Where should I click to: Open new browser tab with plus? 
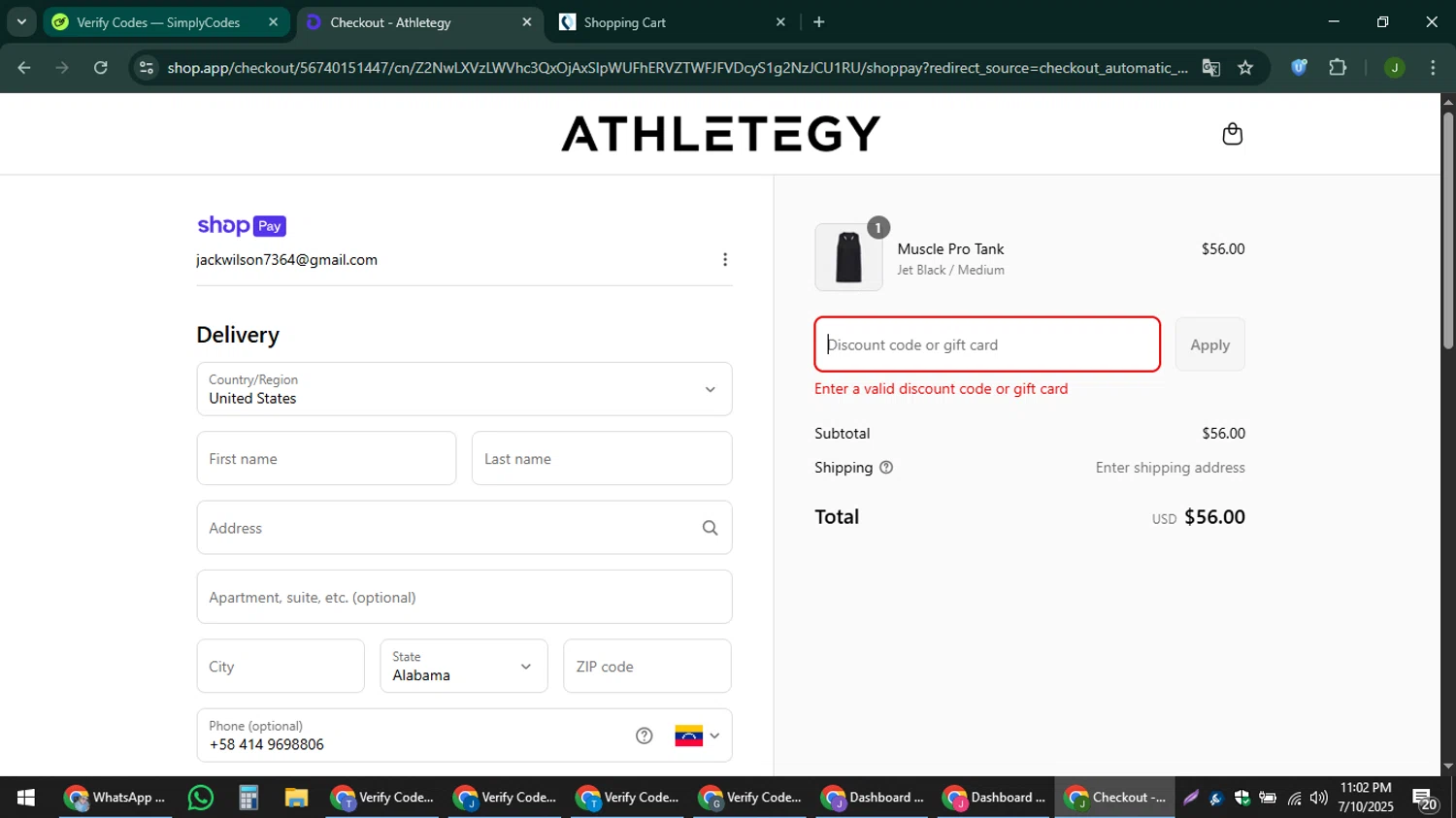tap(818, 22)
